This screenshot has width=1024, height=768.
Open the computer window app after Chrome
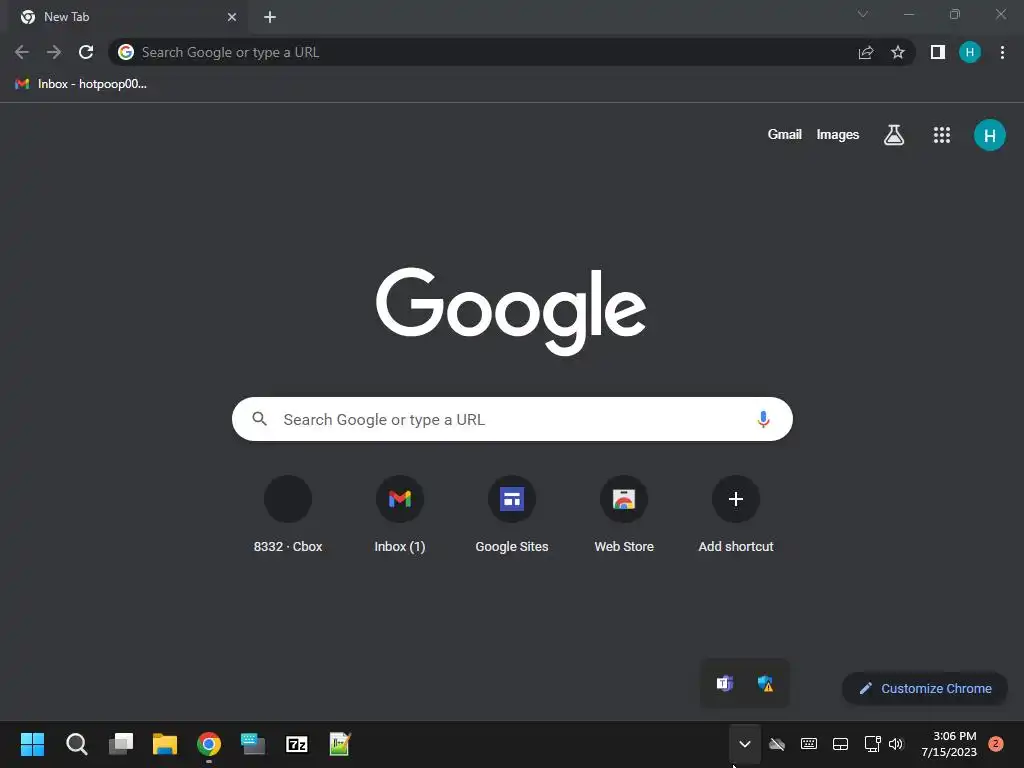pos(253,744)
